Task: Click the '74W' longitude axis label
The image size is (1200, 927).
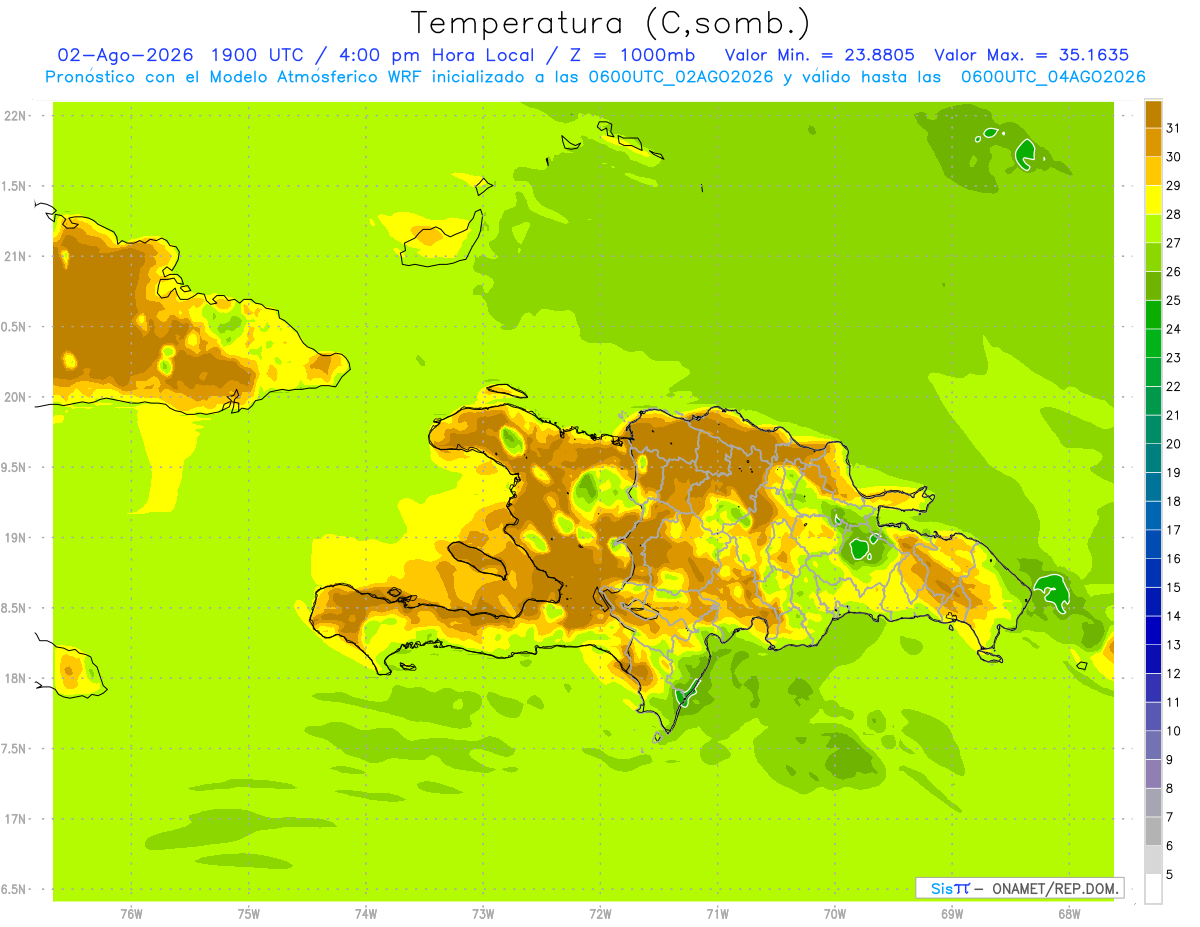Action: tap(366, 914)
